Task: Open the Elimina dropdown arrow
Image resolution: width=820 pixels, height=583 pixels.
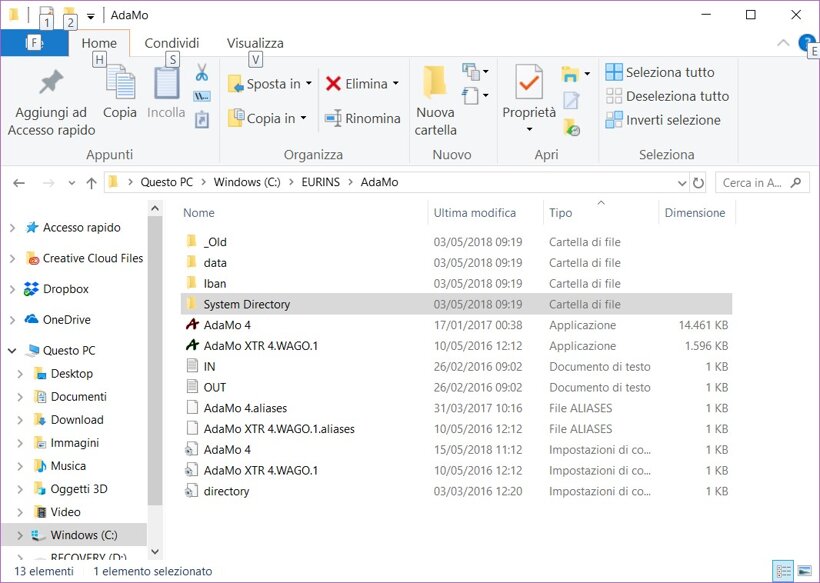Action: 396,84
